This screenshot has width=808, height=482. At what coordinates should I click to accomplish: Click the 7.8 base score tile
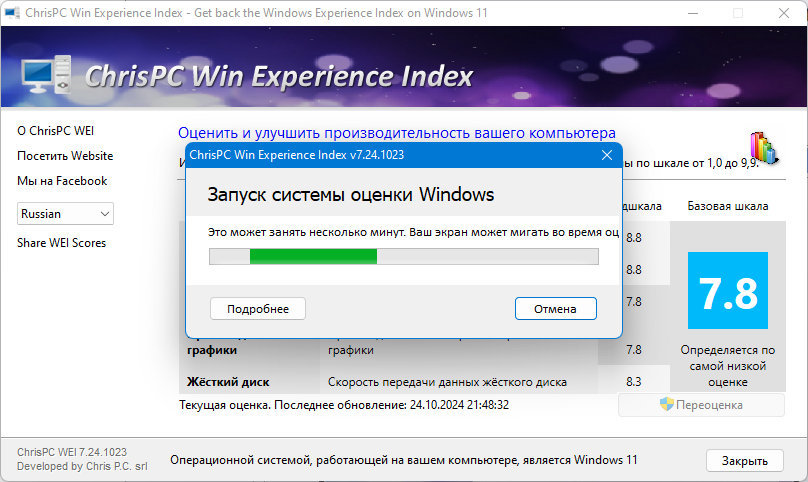tap(728, 290)
